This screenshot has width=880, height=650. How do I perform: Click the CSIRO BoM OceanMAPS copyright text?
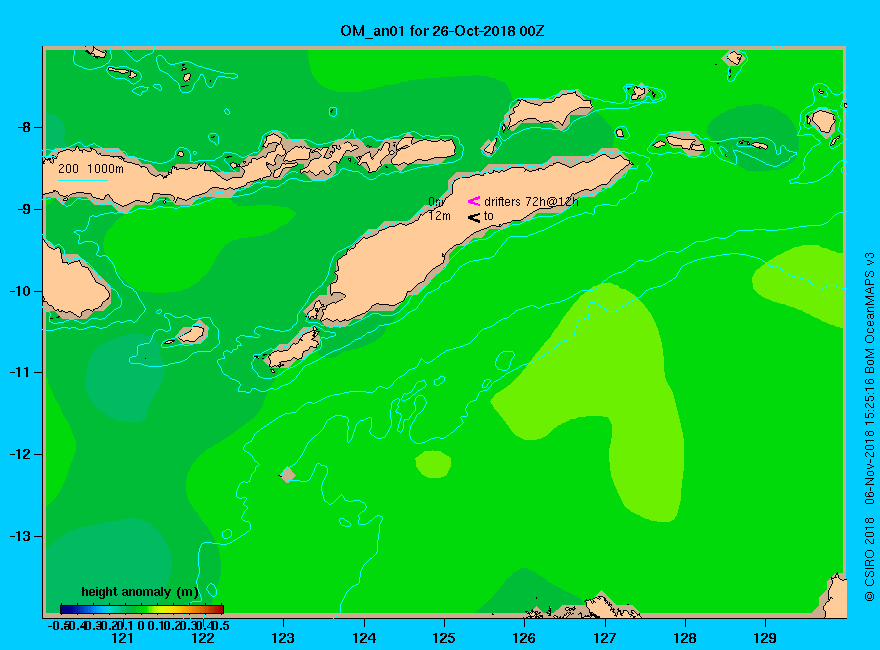(x=869, y=427)
